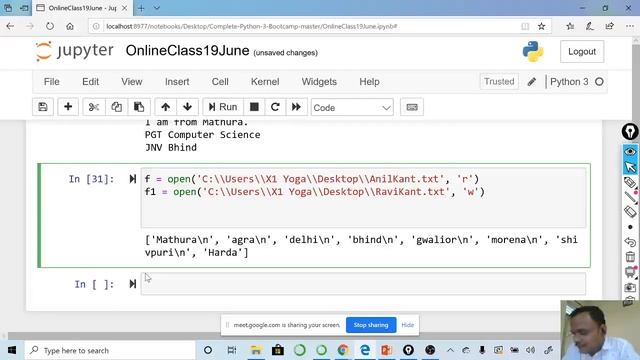Screen dimensions: 640x360
Task: Open PowerPoint from the taskbar
Action: click(386, 350)
